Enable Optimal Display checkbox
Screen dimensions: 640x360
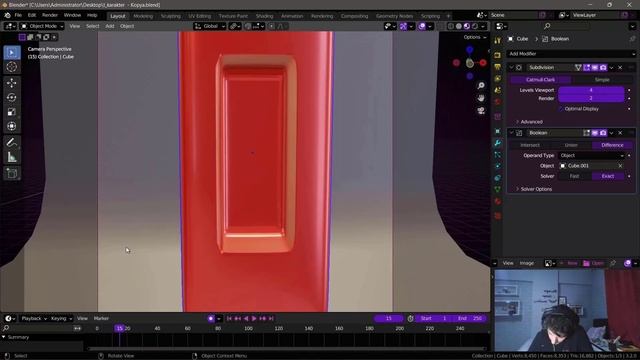click(x=561, y=109)
